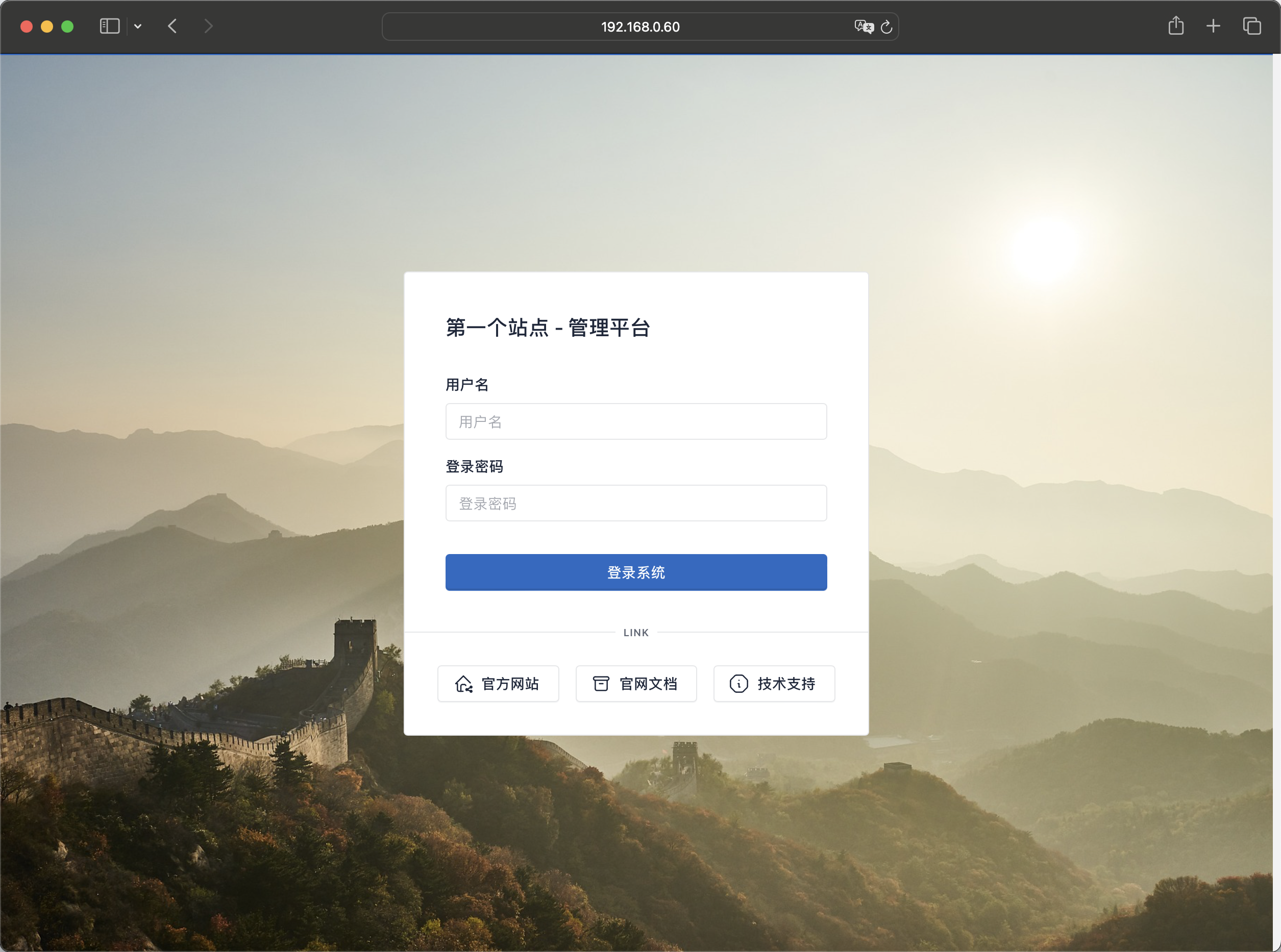Expand the sidebar tab group dropdown chevron
Viewport: 1281px width, 952px height.
pos(138,27)
